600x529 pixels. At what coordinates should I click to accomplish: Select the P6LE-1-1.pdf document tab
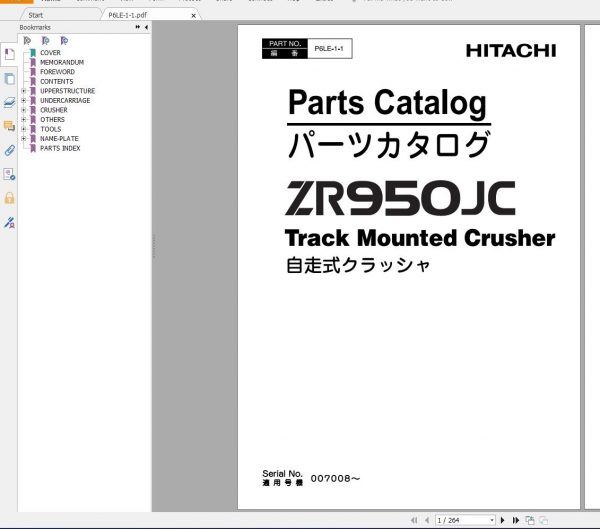tap(127, 15)
